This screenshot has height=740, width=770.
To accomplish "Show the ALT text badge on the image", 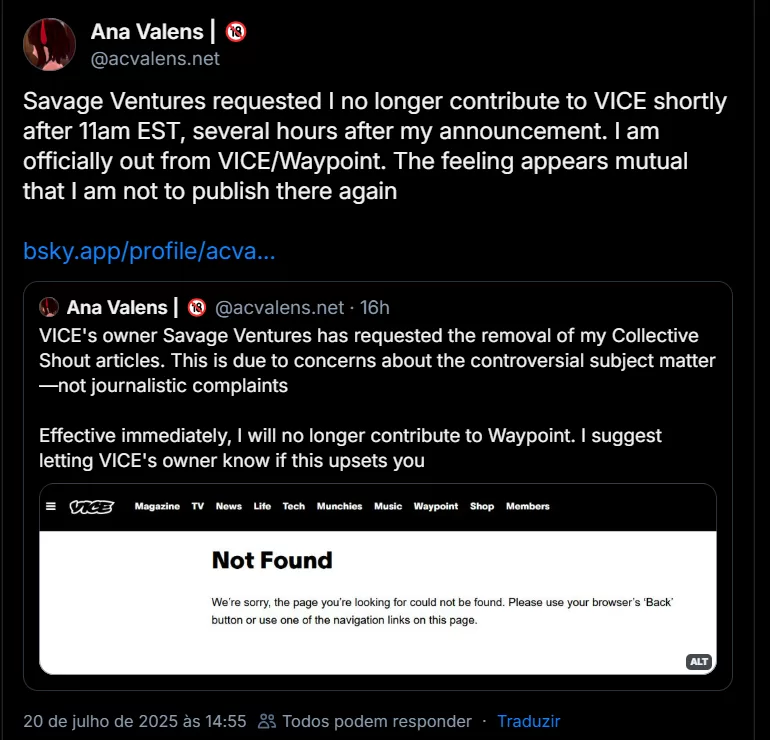I will pos(698,662).
